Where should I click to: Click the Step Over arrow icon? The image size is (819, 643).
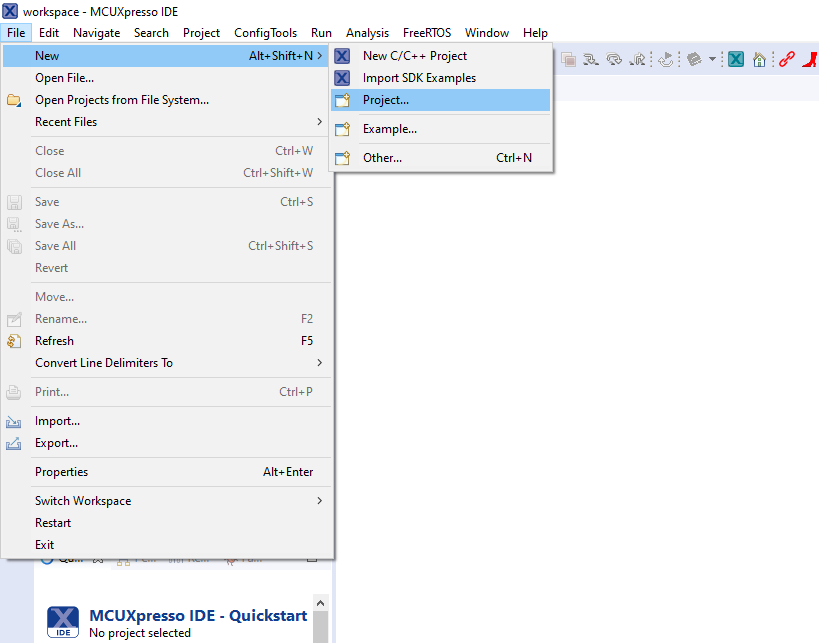click(615, 59)
